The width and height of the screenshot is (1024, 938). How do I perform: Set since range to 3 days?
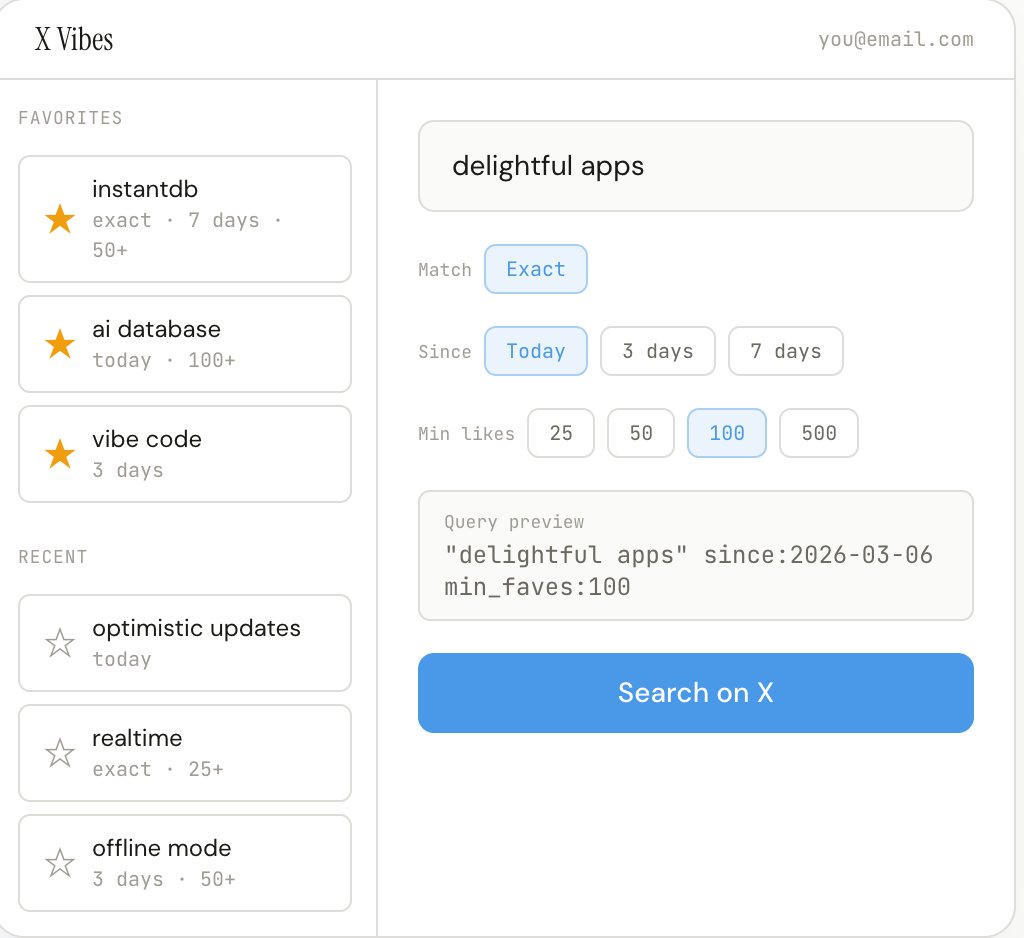658,351
